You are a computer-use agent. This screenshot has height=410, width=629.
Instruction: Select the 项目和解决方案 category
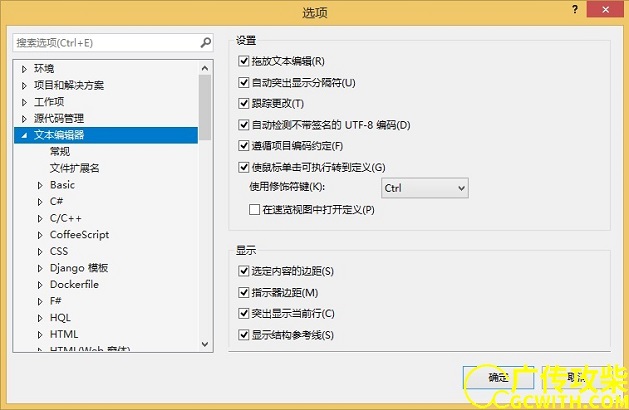click(x=69, y=85)
